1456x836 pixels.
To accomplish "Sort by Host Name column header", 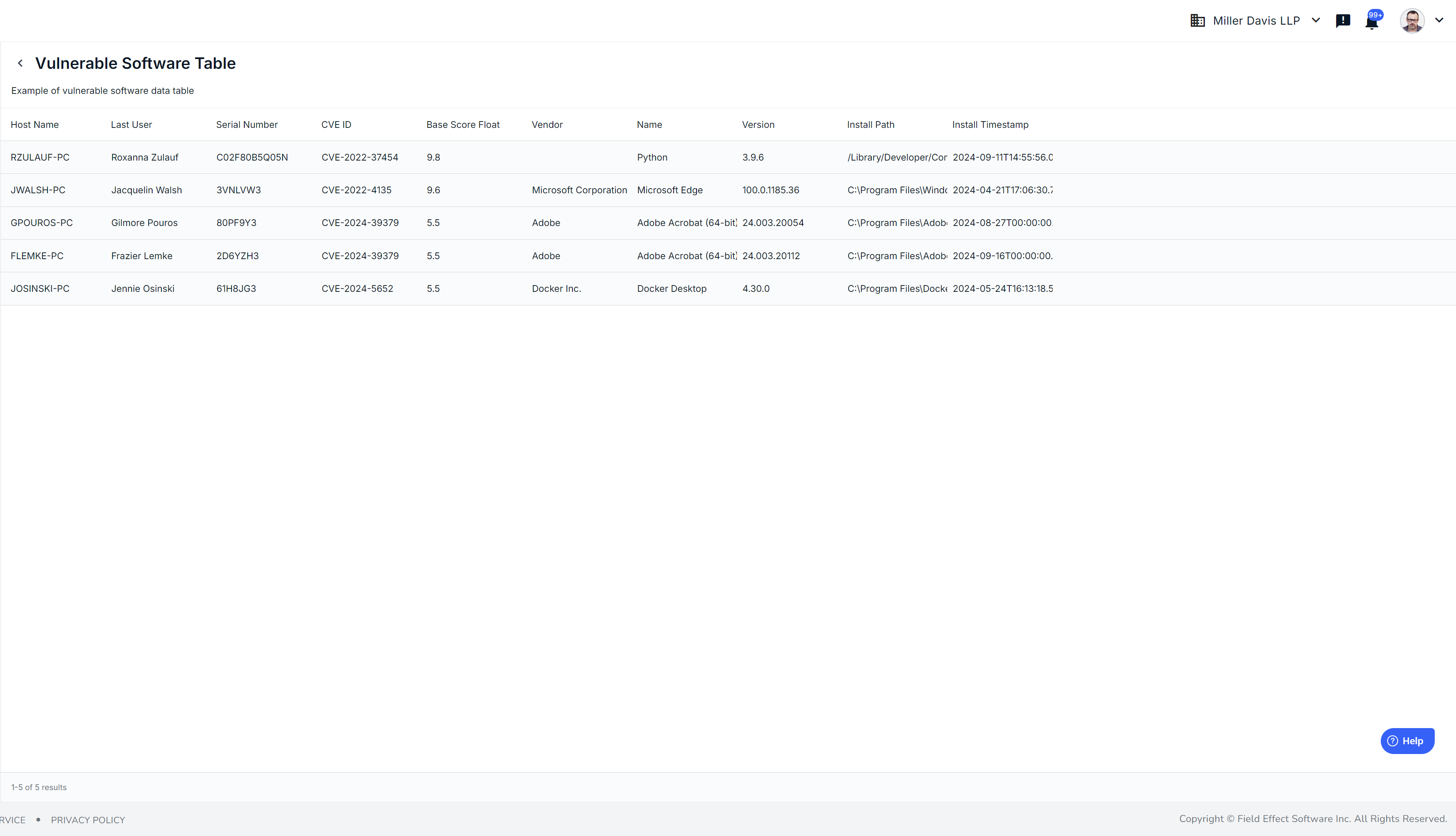I will pyautogui.click(x=34, y=124).
